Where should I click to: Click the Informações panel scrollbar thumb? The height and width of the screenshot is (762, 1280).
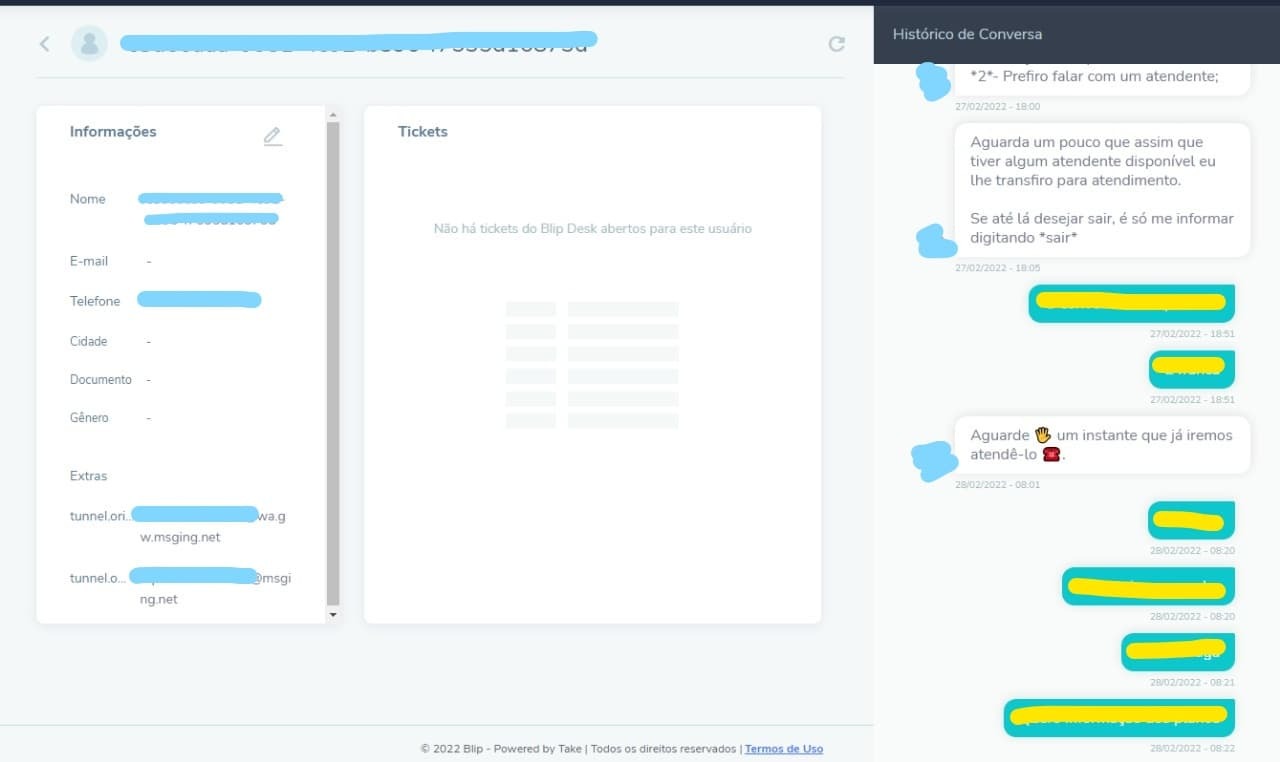(333, 363)
